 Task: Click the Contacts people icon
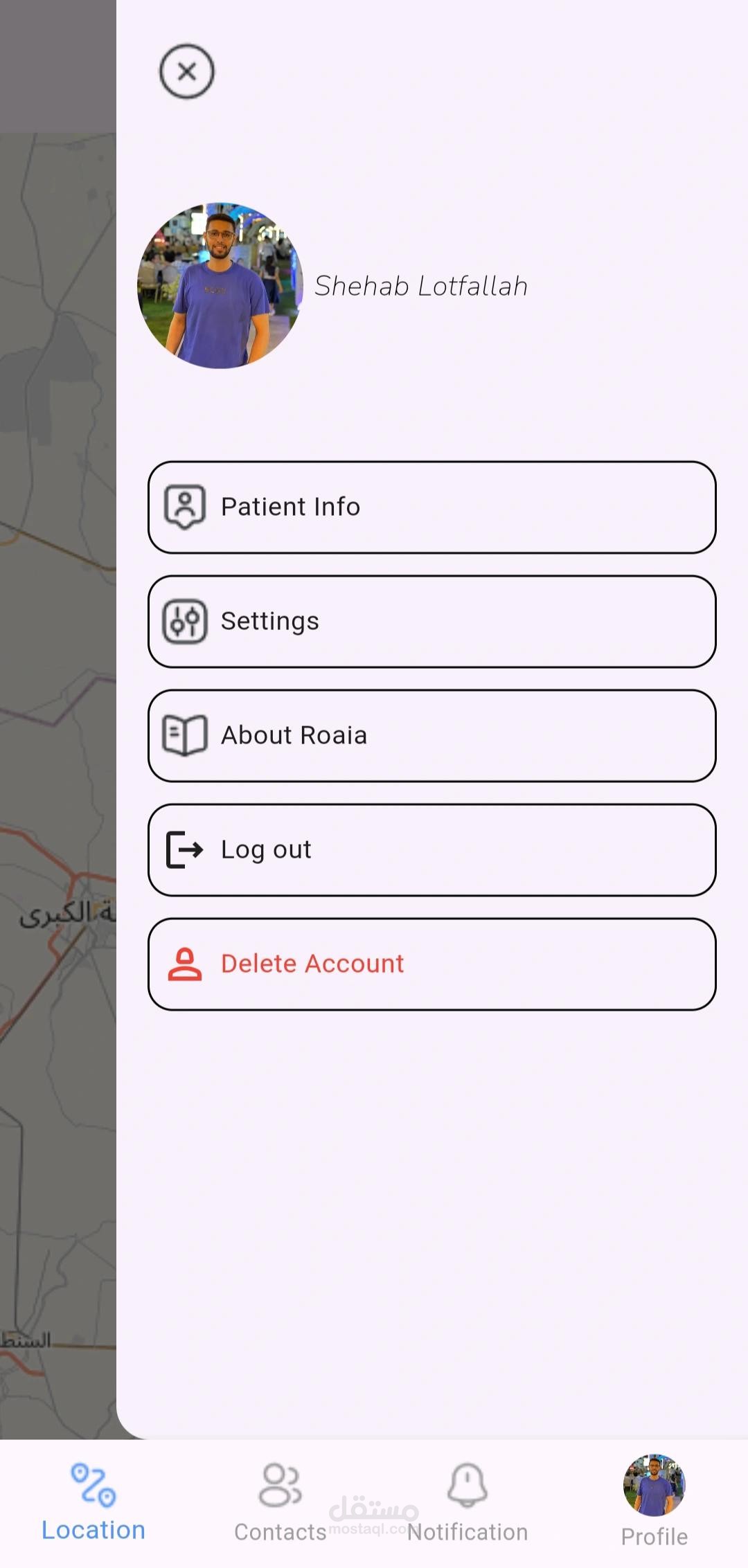coord(280,1484)
